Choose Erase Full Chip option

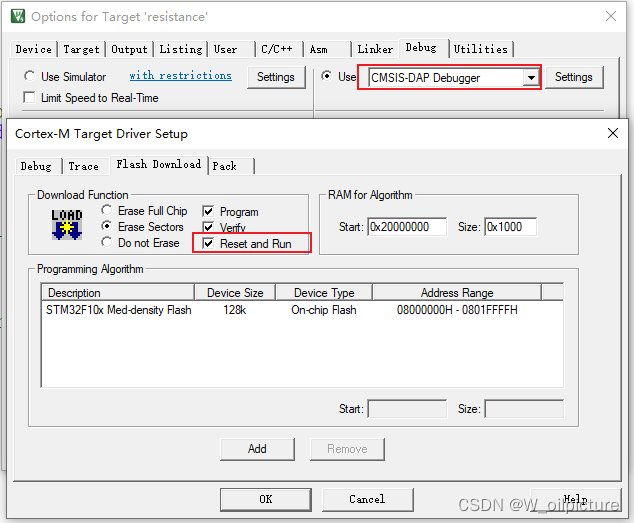coord(106,210)
